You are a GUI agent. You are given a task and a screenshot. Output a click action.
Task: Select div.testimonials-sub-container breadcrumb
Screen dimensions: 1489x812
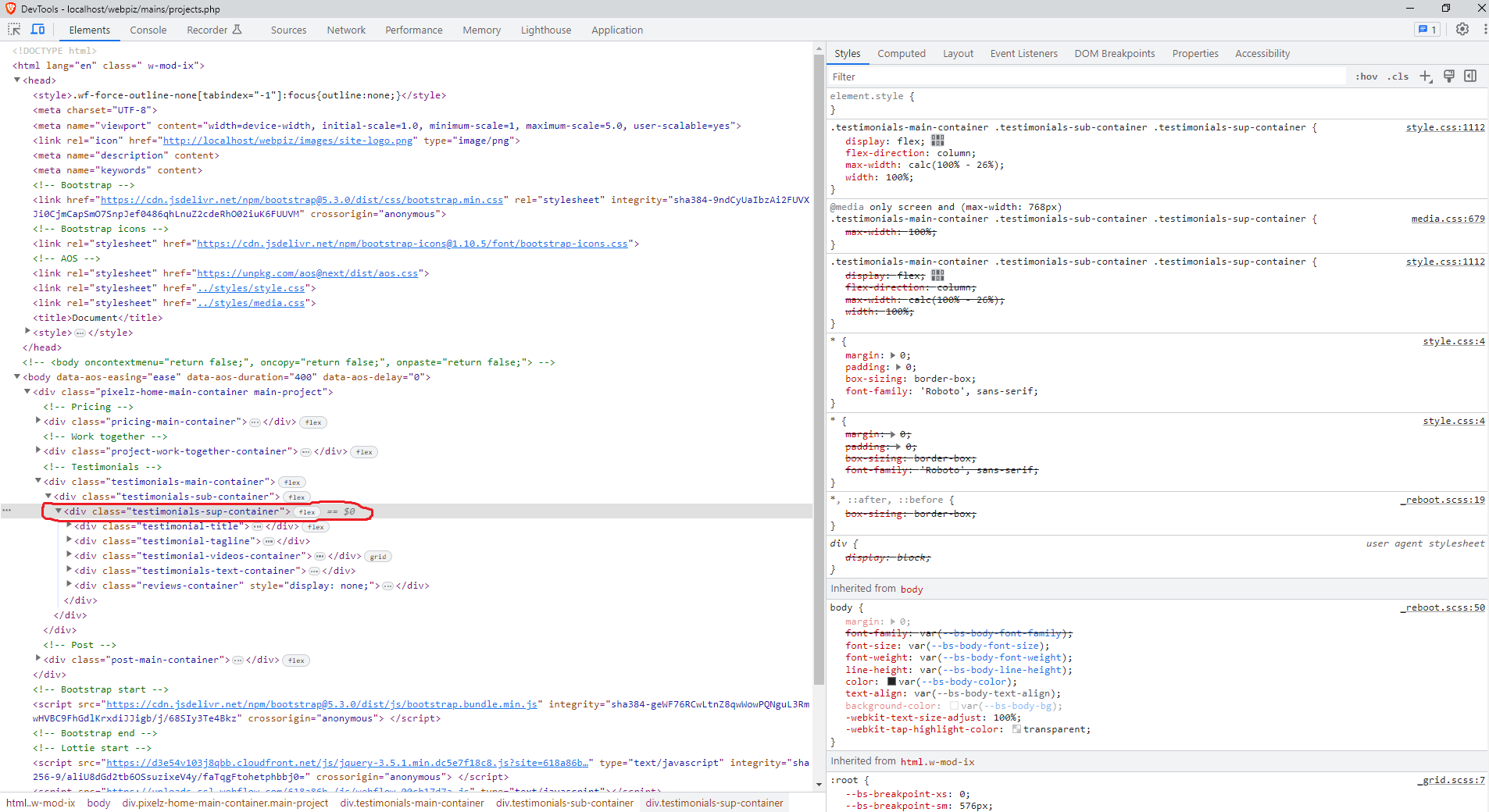click(564, 803)
